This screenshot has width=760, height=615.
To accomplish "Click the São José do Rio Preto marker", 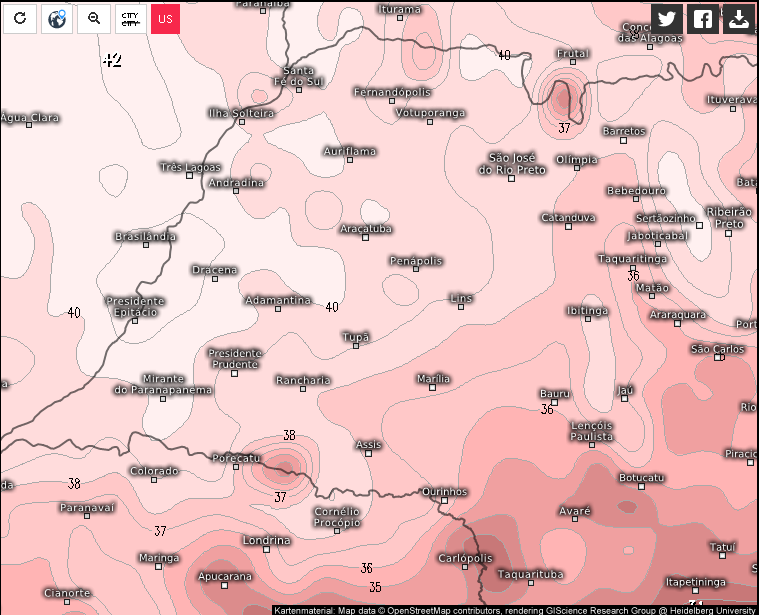I will click(511, 179).
